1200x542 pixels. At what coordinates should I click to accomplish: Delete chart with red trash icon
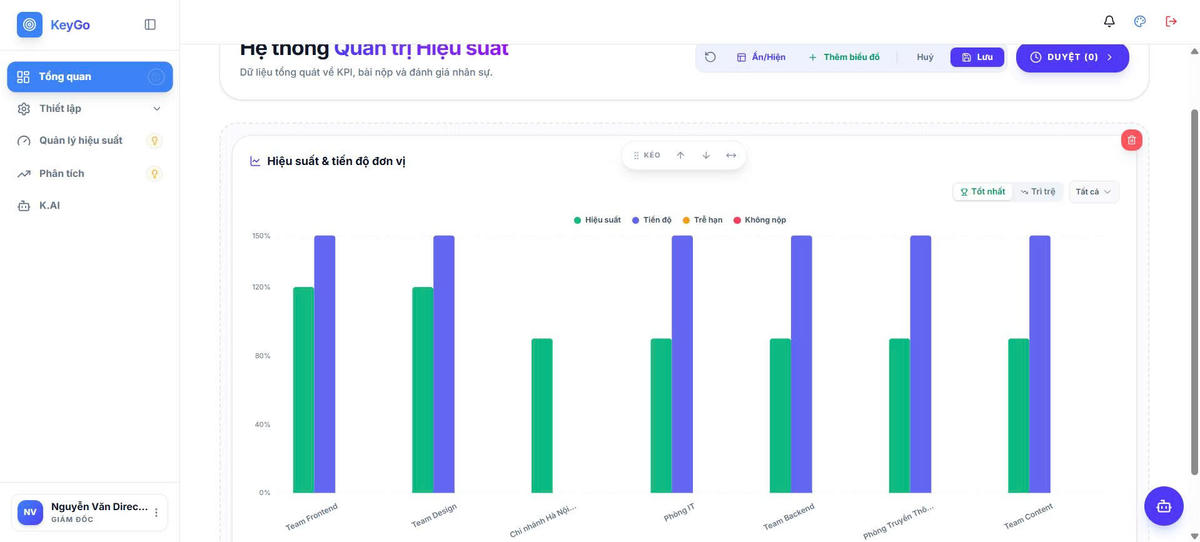pos(1132,140)
